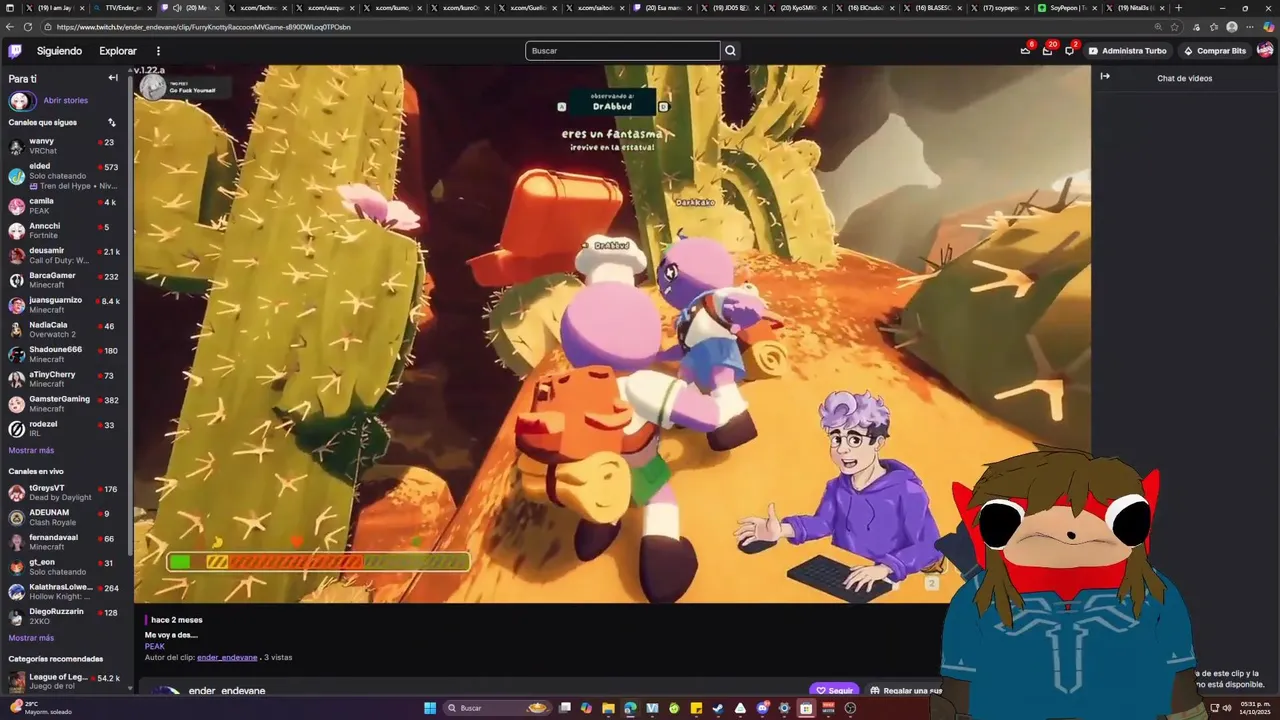Viewport: 1280px width, 720px height.
Task: Open NadiaCala channel
Action: click(65, 330)
